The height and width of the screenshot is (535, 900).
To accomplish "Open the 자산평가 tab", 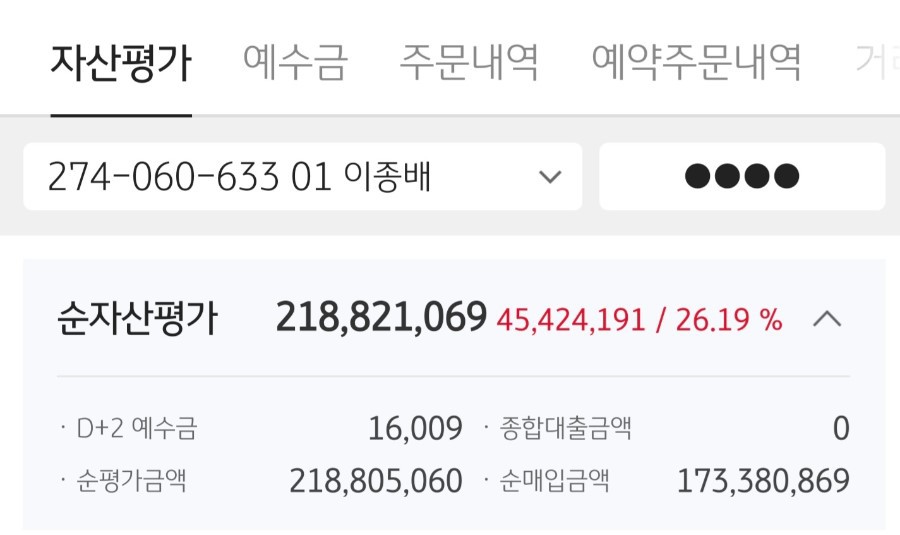I will 121,63.
